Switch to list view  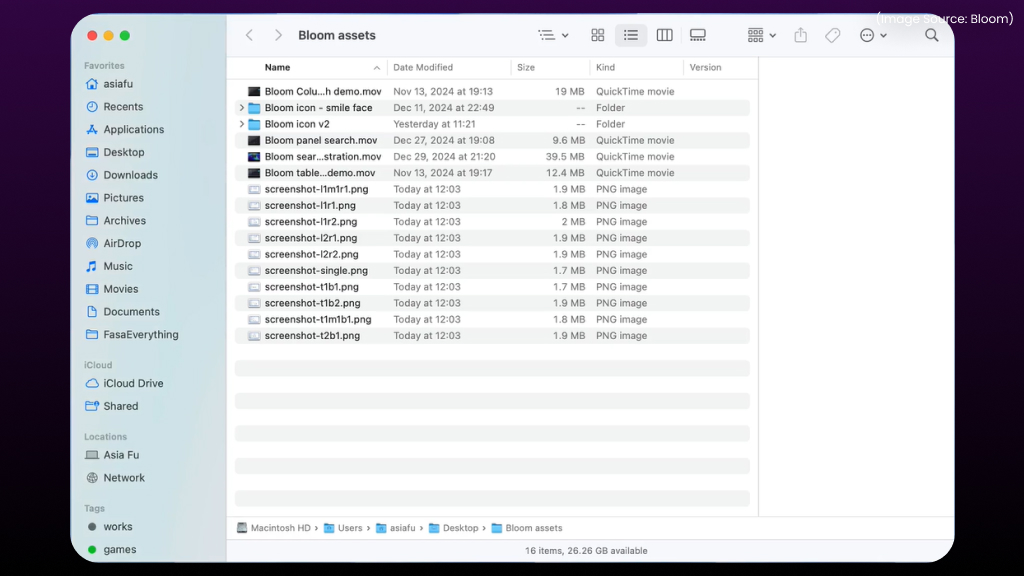631,35
